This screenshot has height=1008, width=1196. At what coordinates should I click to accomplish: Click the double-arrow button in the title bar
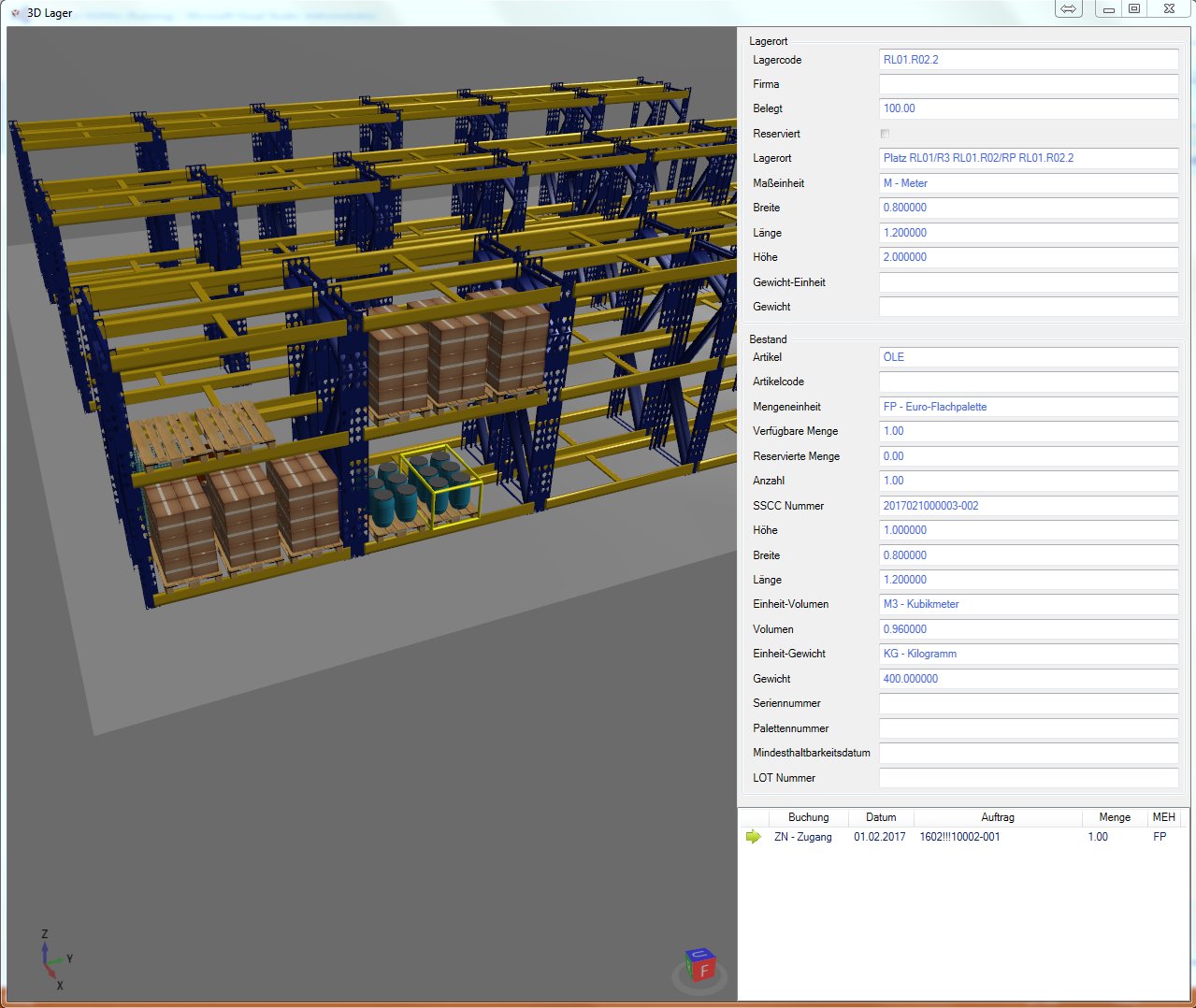pyautogui.click(x=1068, y=9)
